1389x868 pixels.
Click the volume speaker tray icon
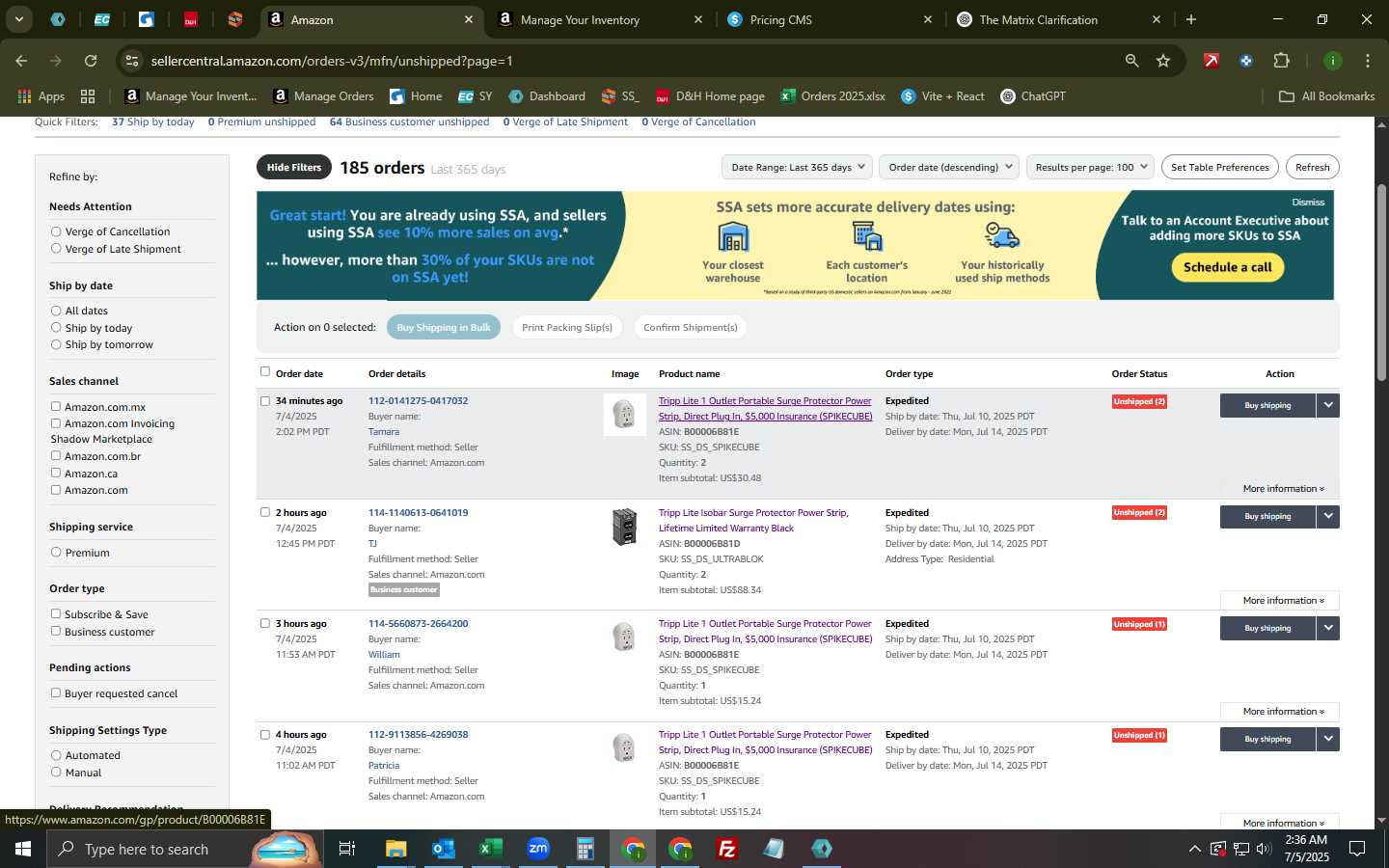(1264, 849)
